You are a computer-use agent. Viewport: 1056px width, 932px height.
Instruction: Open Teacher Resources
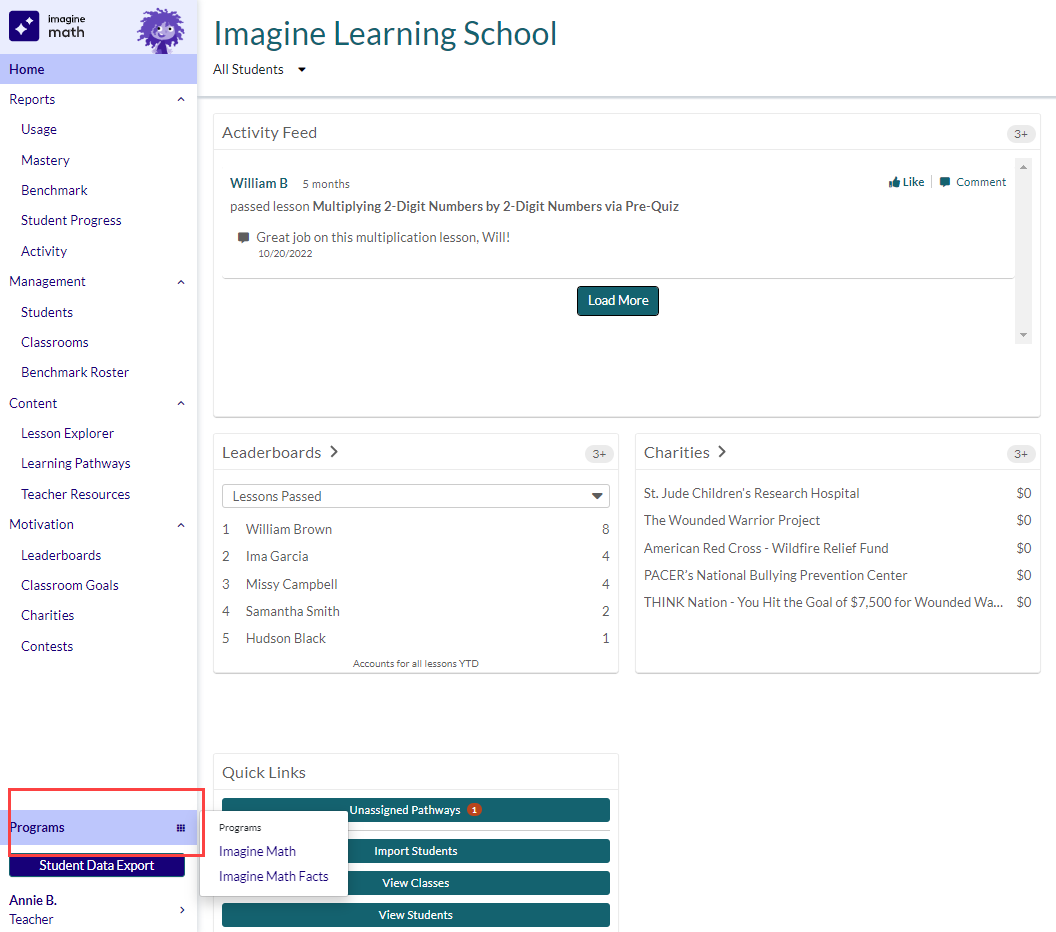click(x=75, y=494)
